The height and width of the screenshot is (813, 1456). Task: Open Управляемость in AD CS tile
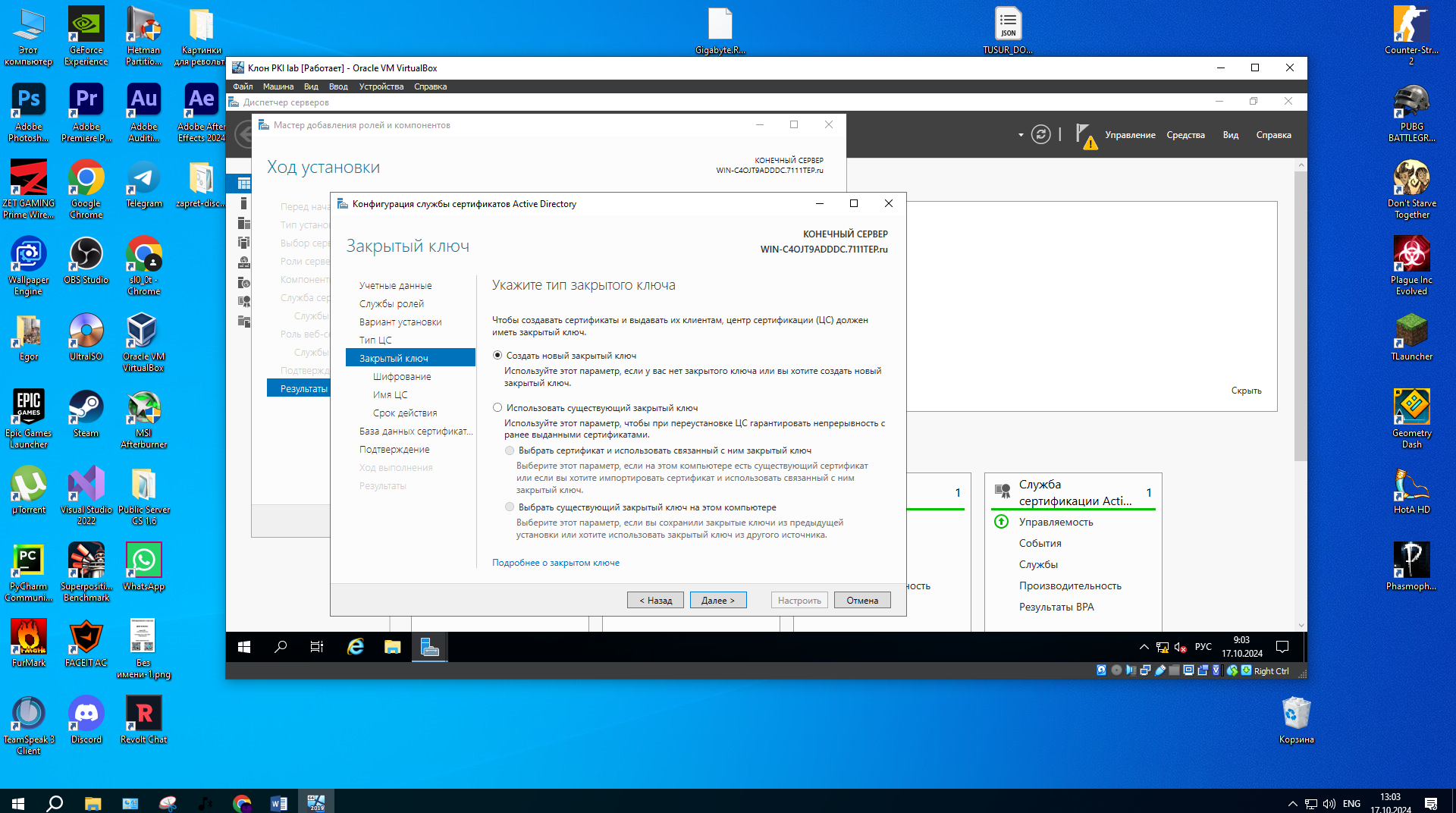[1056, 522]
